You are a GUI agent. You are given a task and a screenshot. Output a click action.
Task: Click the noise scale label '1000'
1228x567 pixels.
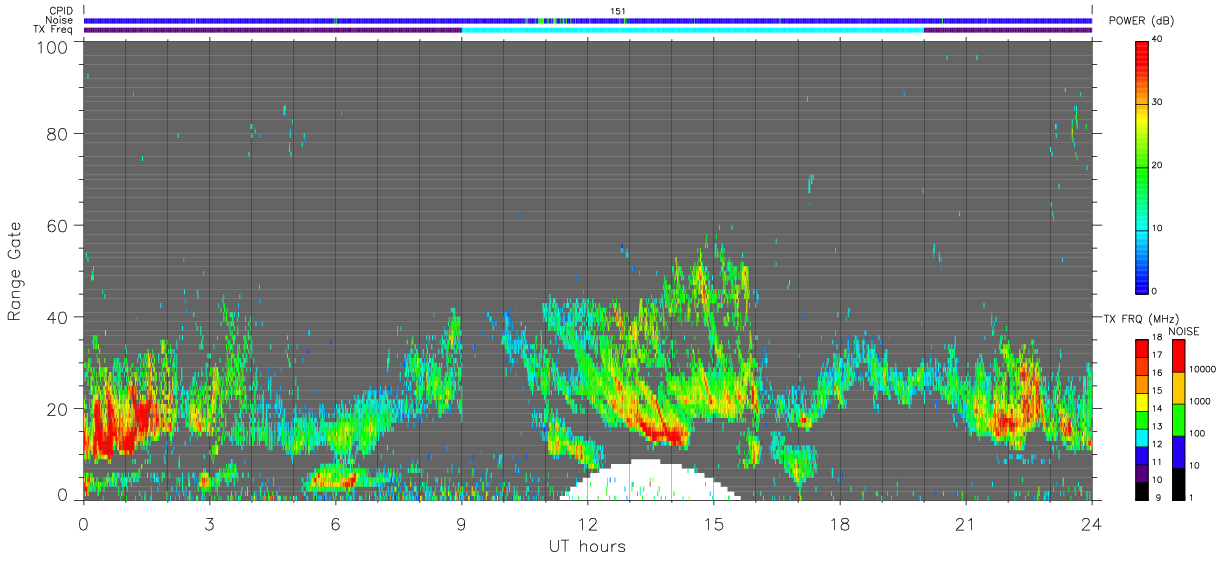1201,401
